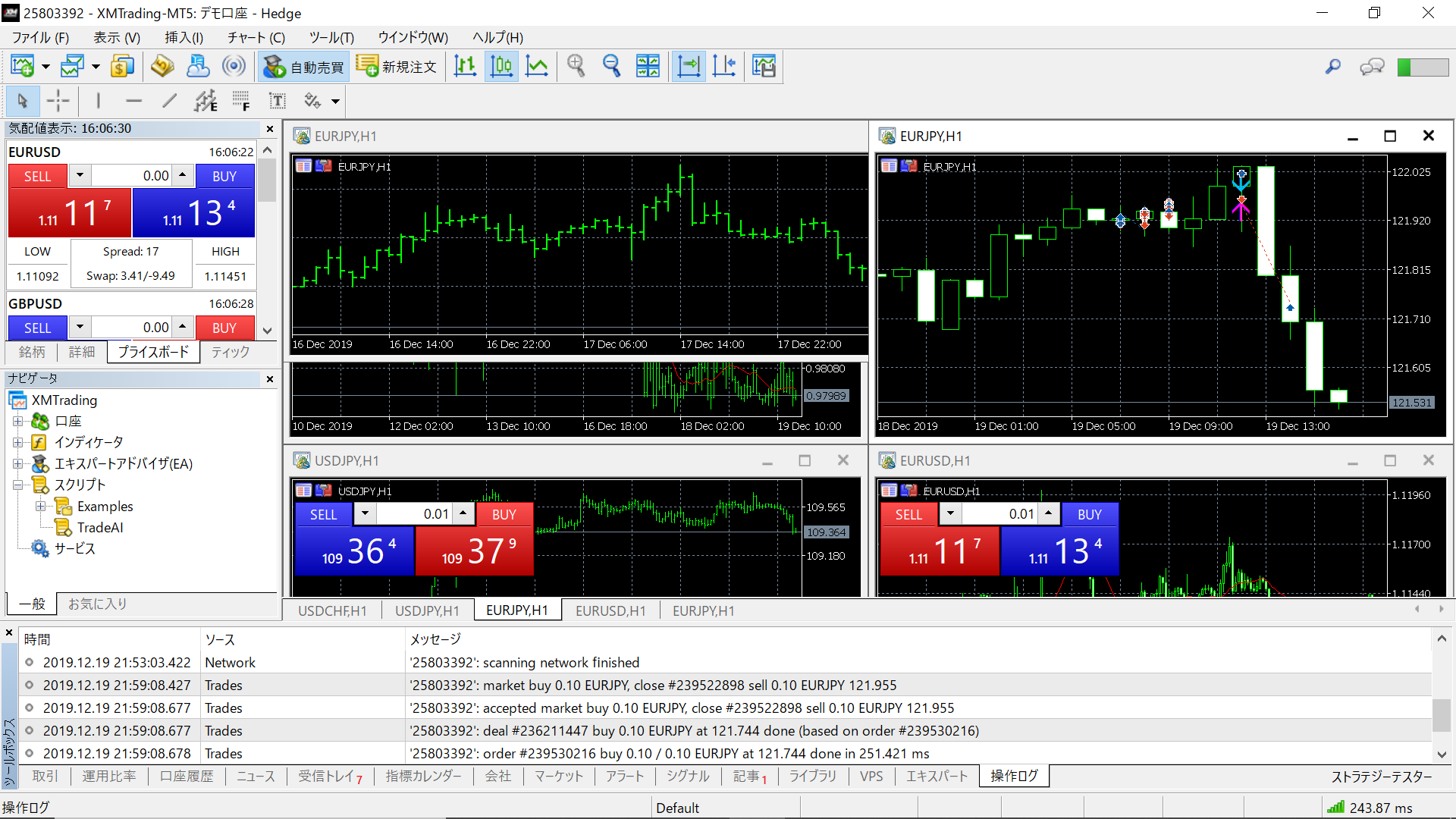
Task: Toggle chart auto scroll icon
Action: pos(689,67)
